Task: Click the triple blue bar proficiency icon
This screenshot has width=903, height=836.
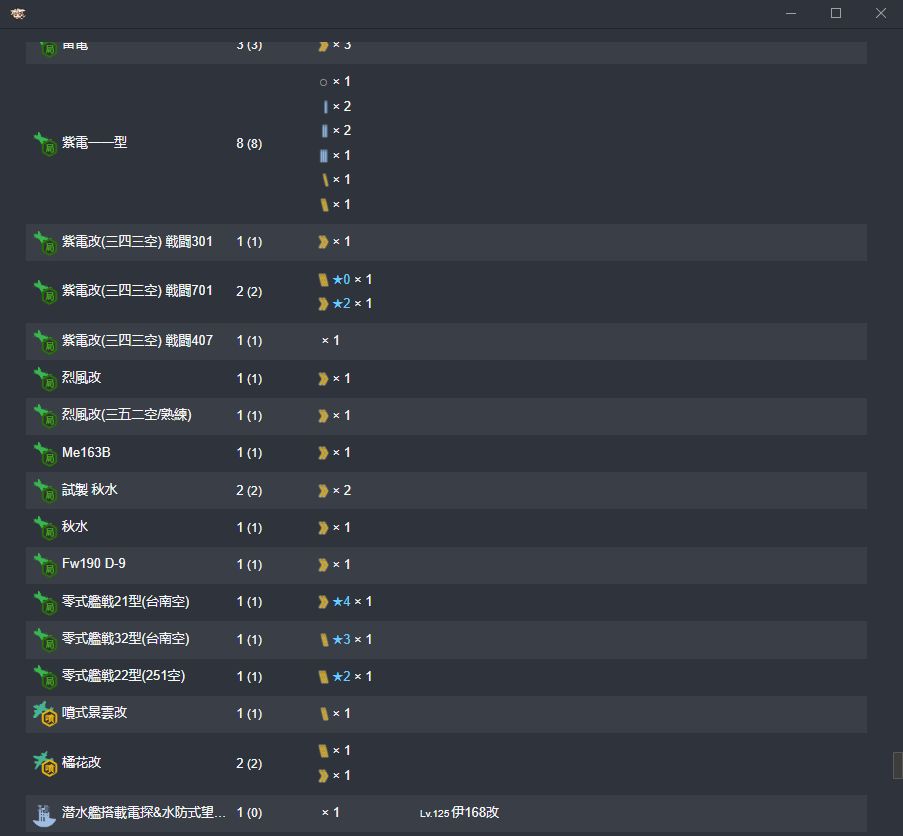Action: point(324,156)
